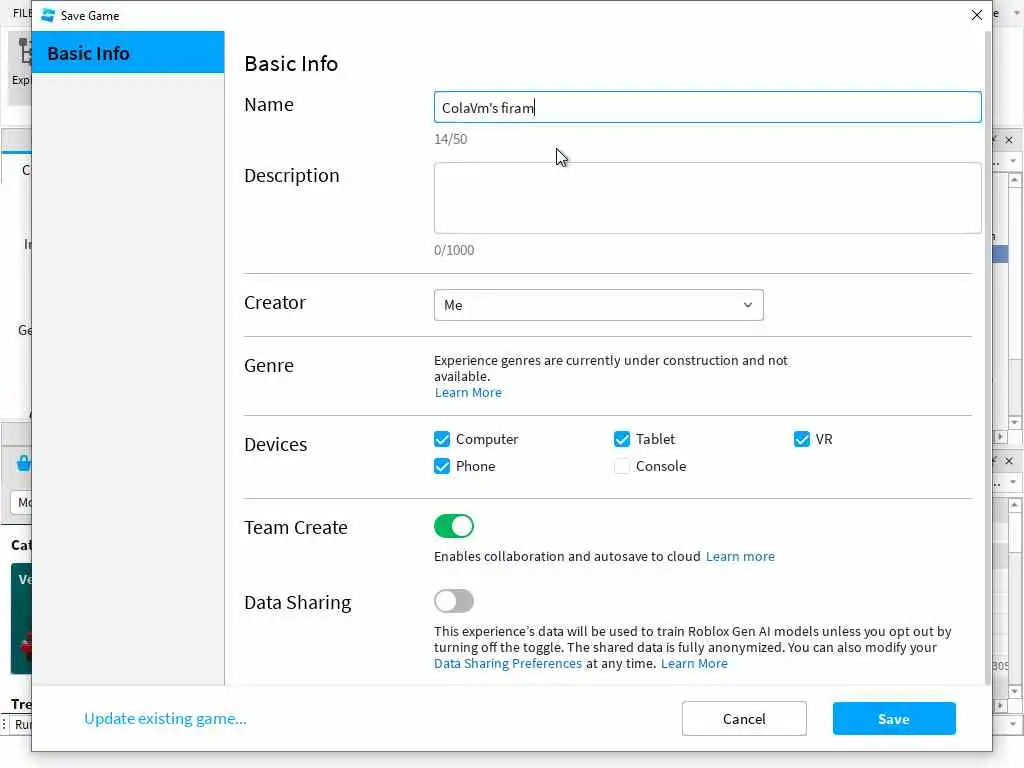Turn on the Data Sharing toggle
1024x768 pixels.
tap(454, 601)
